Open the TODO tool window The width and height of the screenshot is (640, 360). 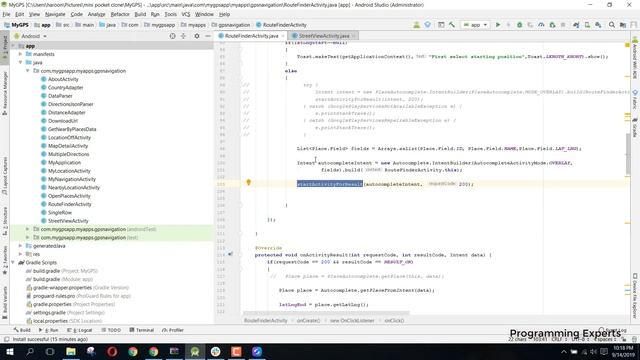(111, 330)
